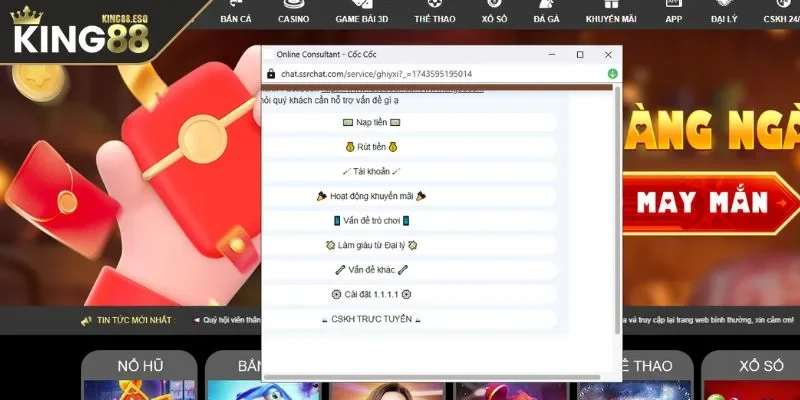Click the TIN TỨC MỚI NHẤT label
The image size is (800, 400).
[x=135, y=320]
